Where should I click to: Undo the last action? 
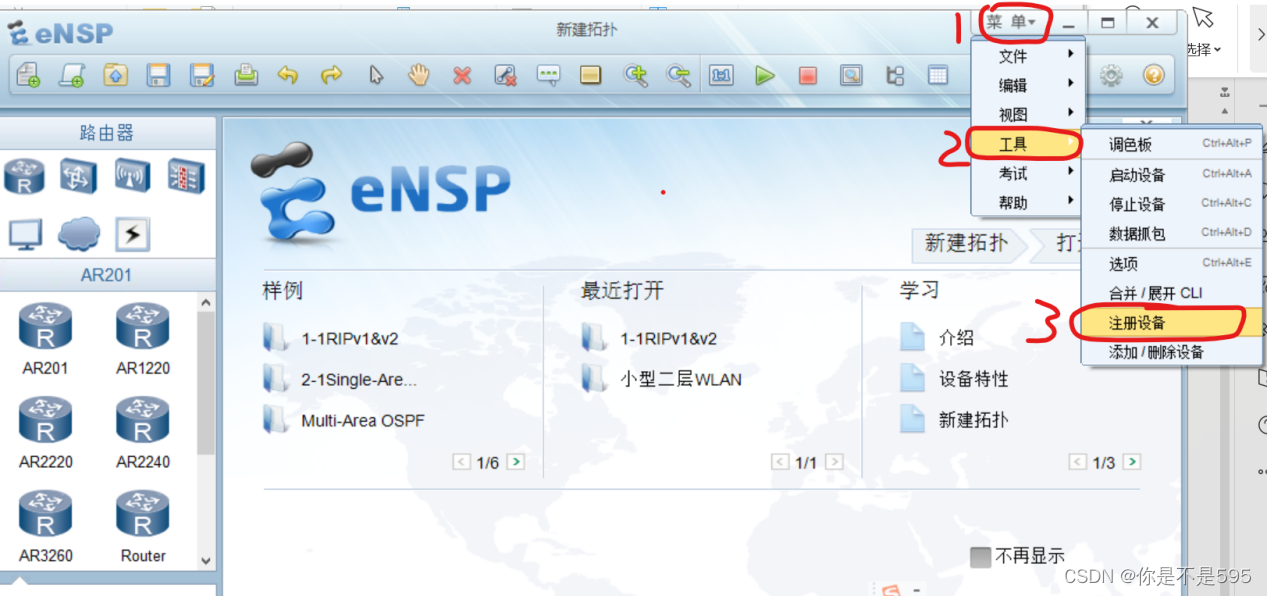(288, 75)
